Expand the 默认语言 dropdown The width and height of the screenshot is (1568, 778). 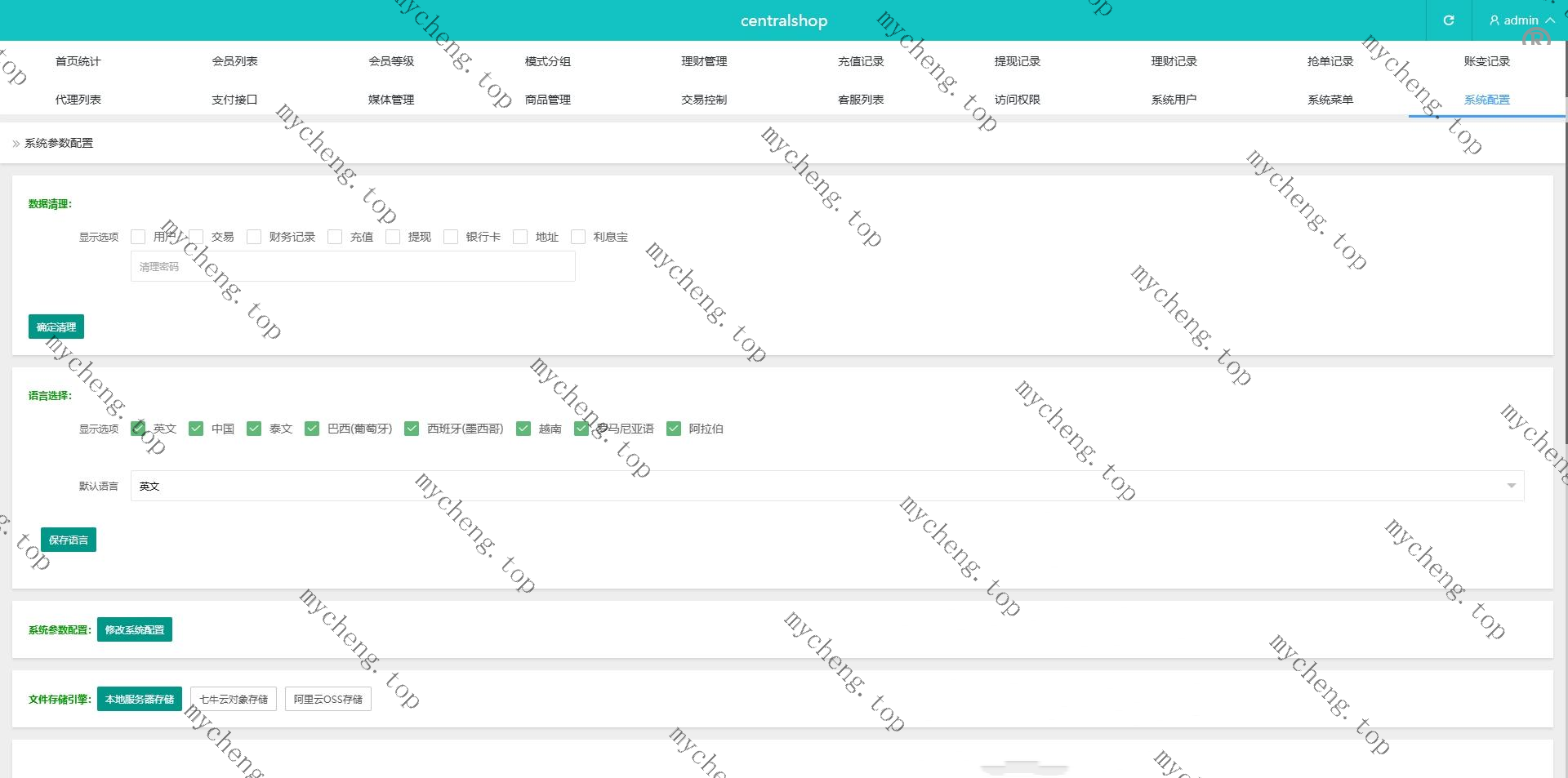point(826,486)
